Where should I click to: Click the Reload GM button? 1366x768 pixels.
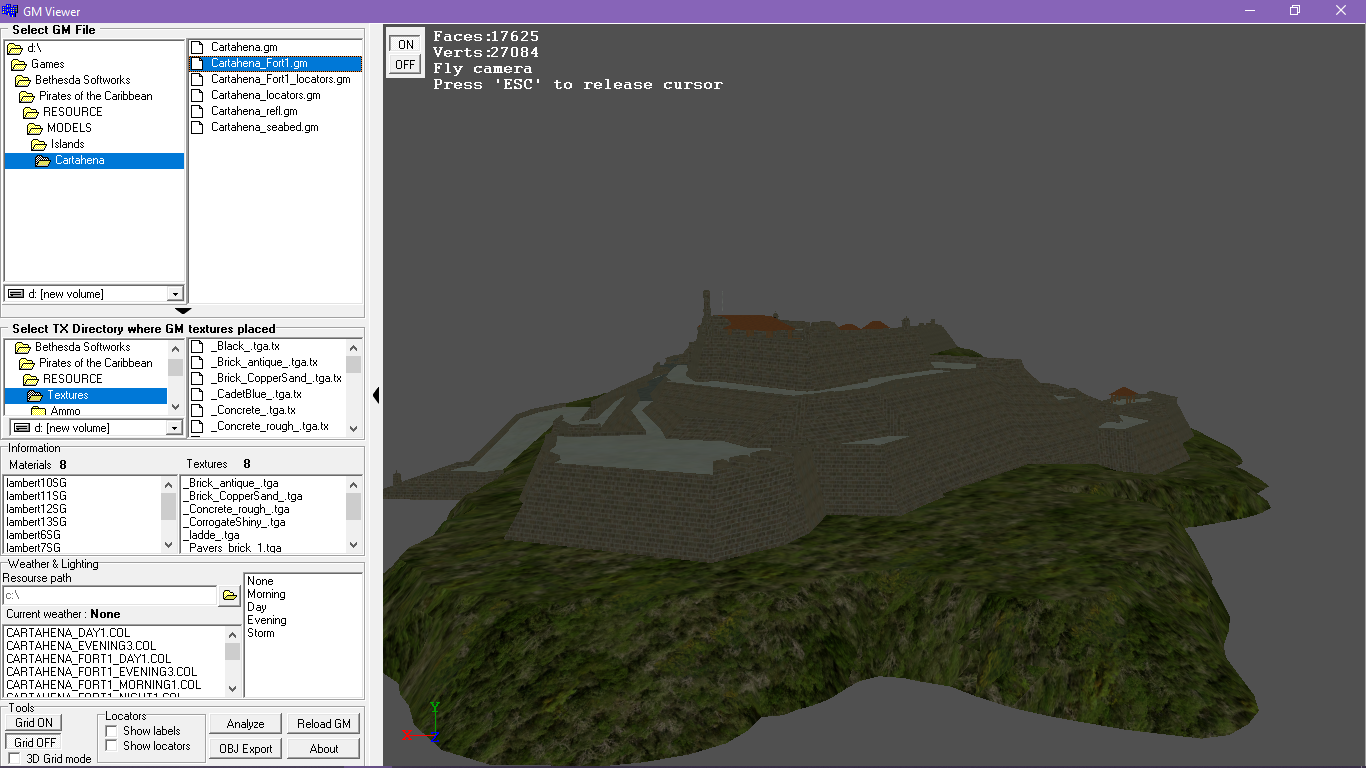click(x=324, y=724)
